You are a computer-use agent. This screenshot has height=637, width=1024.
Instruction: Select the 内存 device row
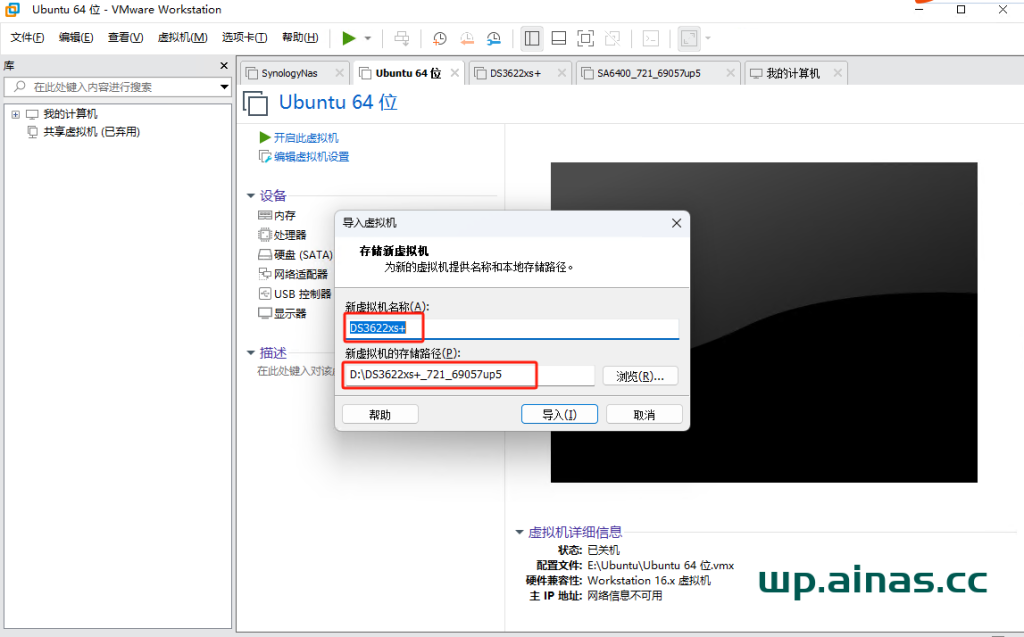click(277, 216)
